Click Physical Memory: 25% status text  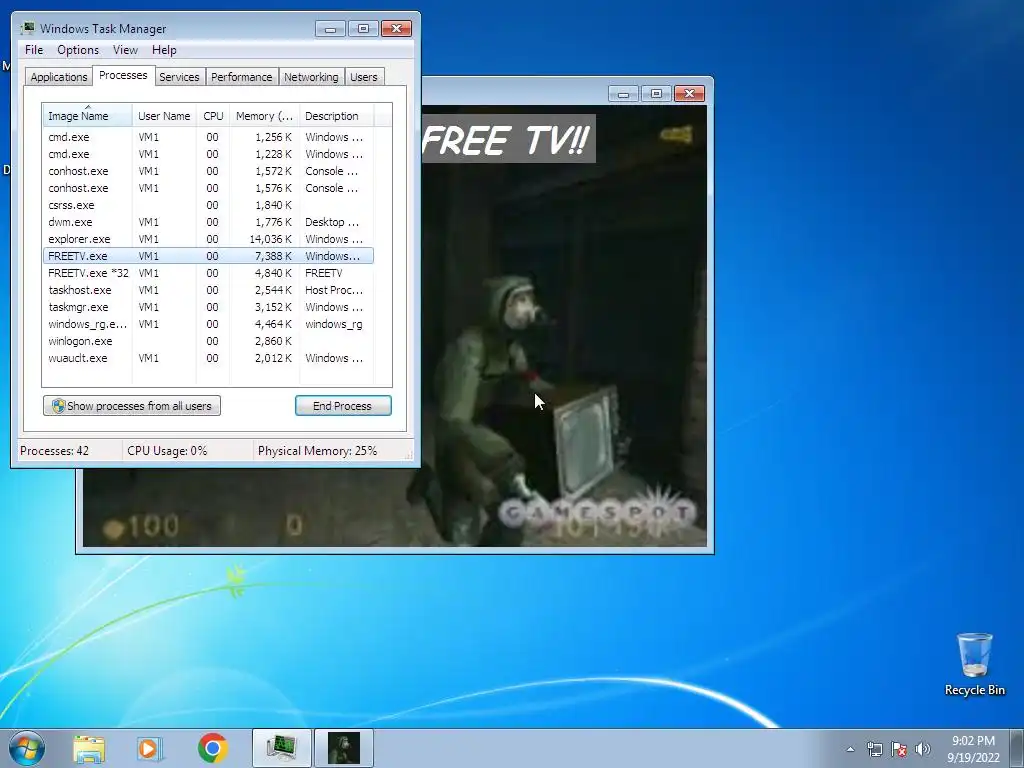click(317, 451)
